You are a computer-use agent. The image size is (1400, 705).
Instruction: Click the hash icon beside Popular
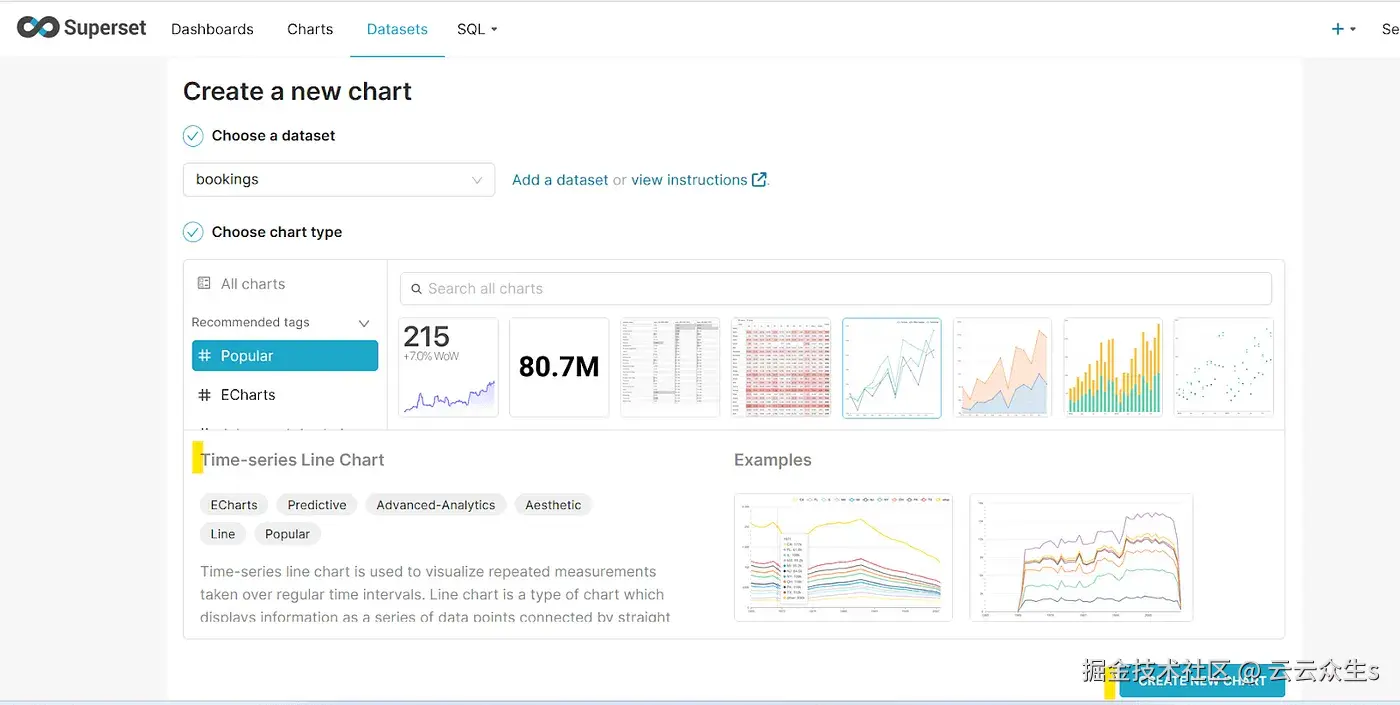coord(205,356)
